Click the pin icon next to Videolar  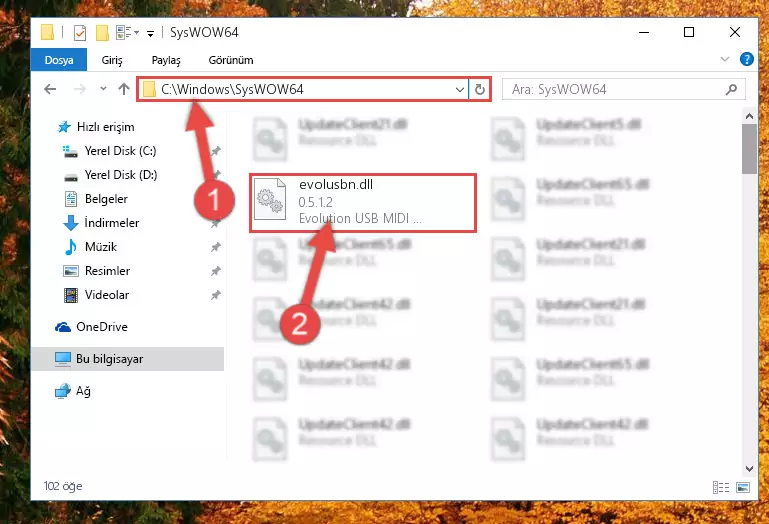click(x=215, y=295)
